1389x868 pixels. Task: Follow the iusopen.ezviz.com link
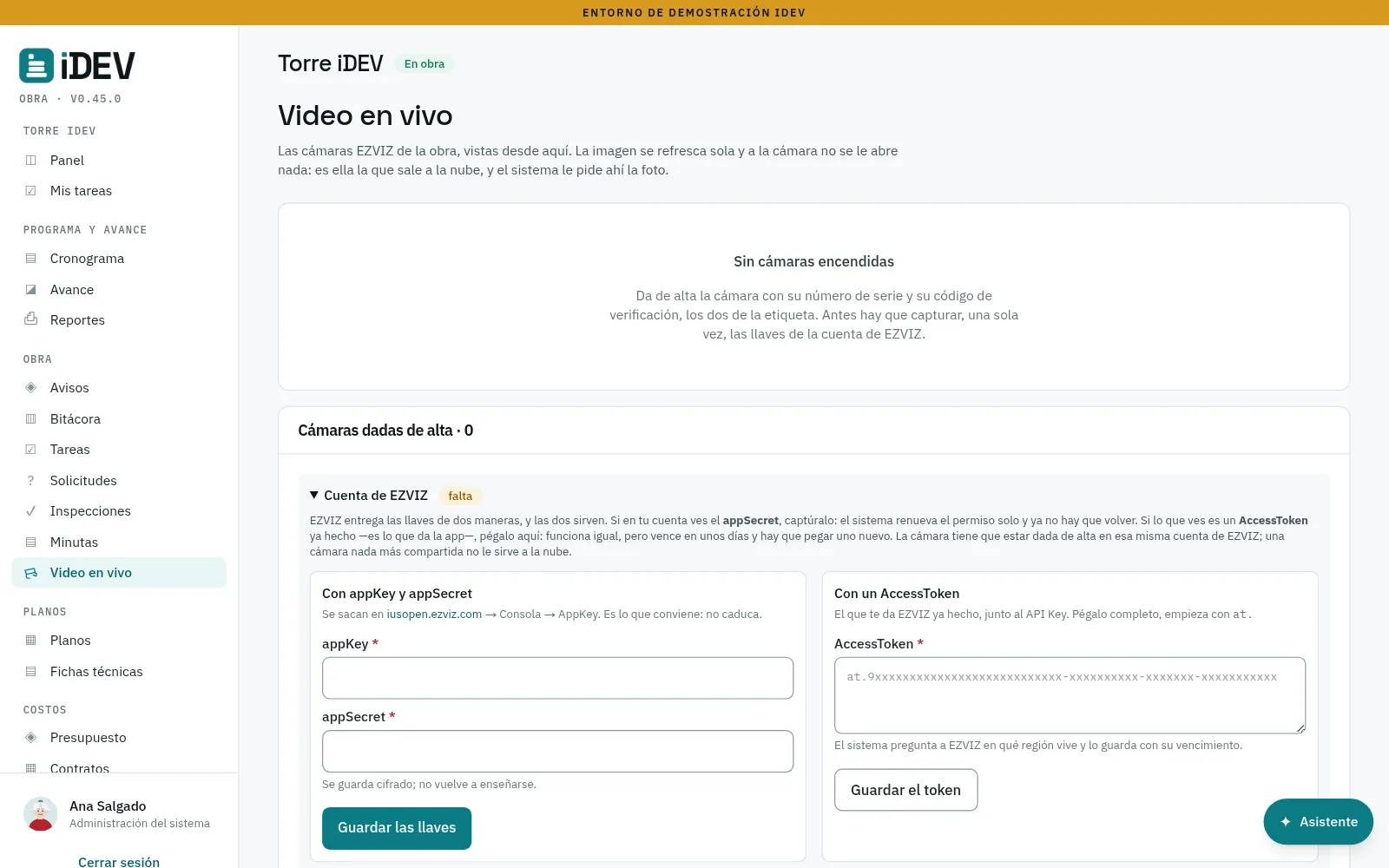pos(434,615)
